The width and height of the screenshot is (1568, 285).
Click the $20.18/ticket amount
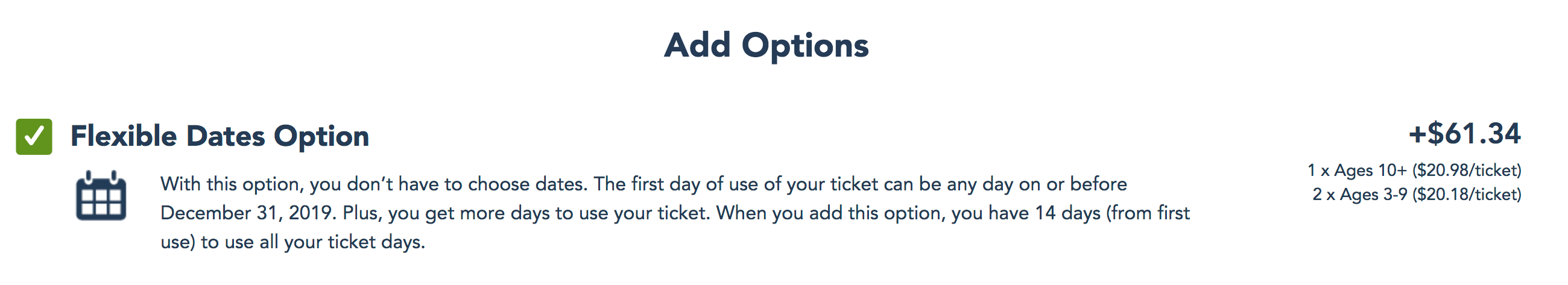point(1467,195)
